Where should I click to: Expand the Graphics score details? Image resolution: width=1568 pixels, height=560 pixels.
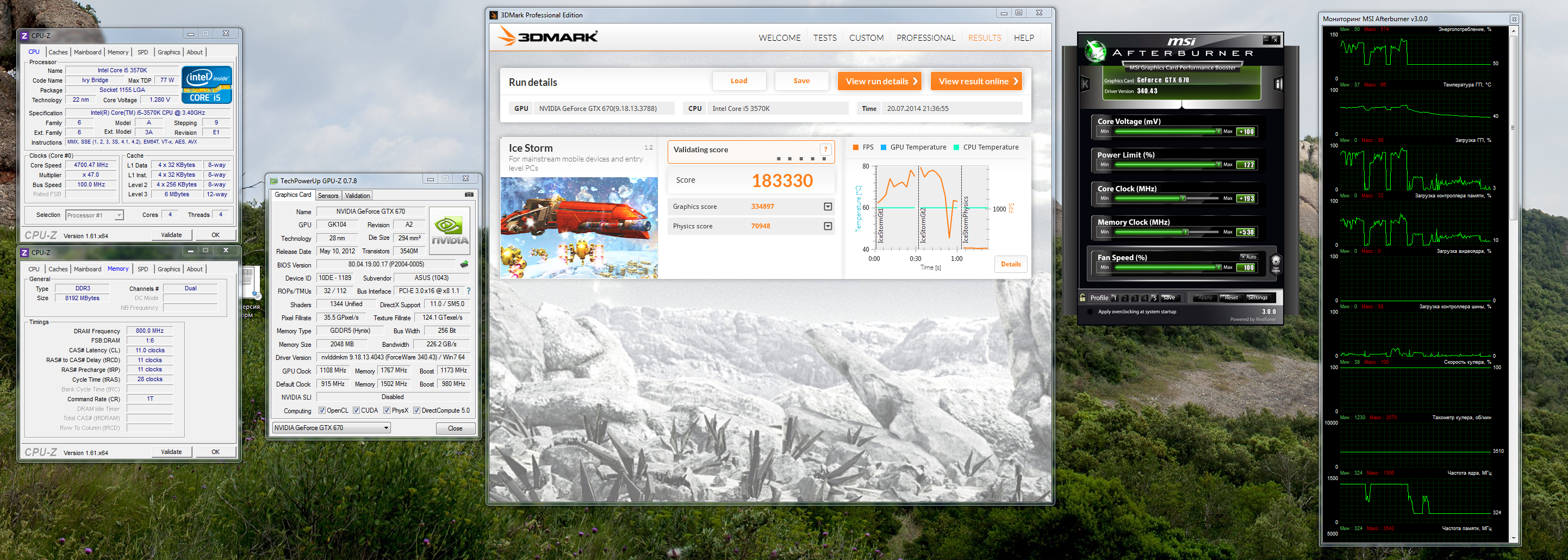(x=828, y=207)
